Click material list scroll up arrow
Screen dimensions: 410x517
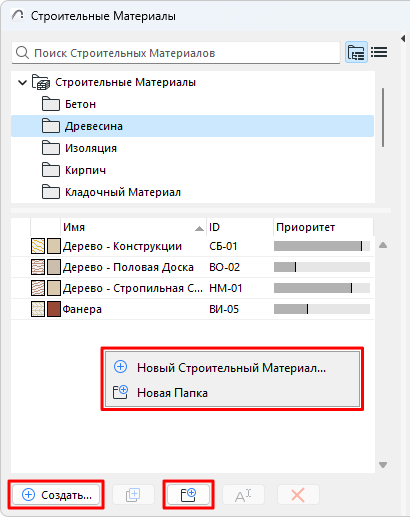pos(383,245)
